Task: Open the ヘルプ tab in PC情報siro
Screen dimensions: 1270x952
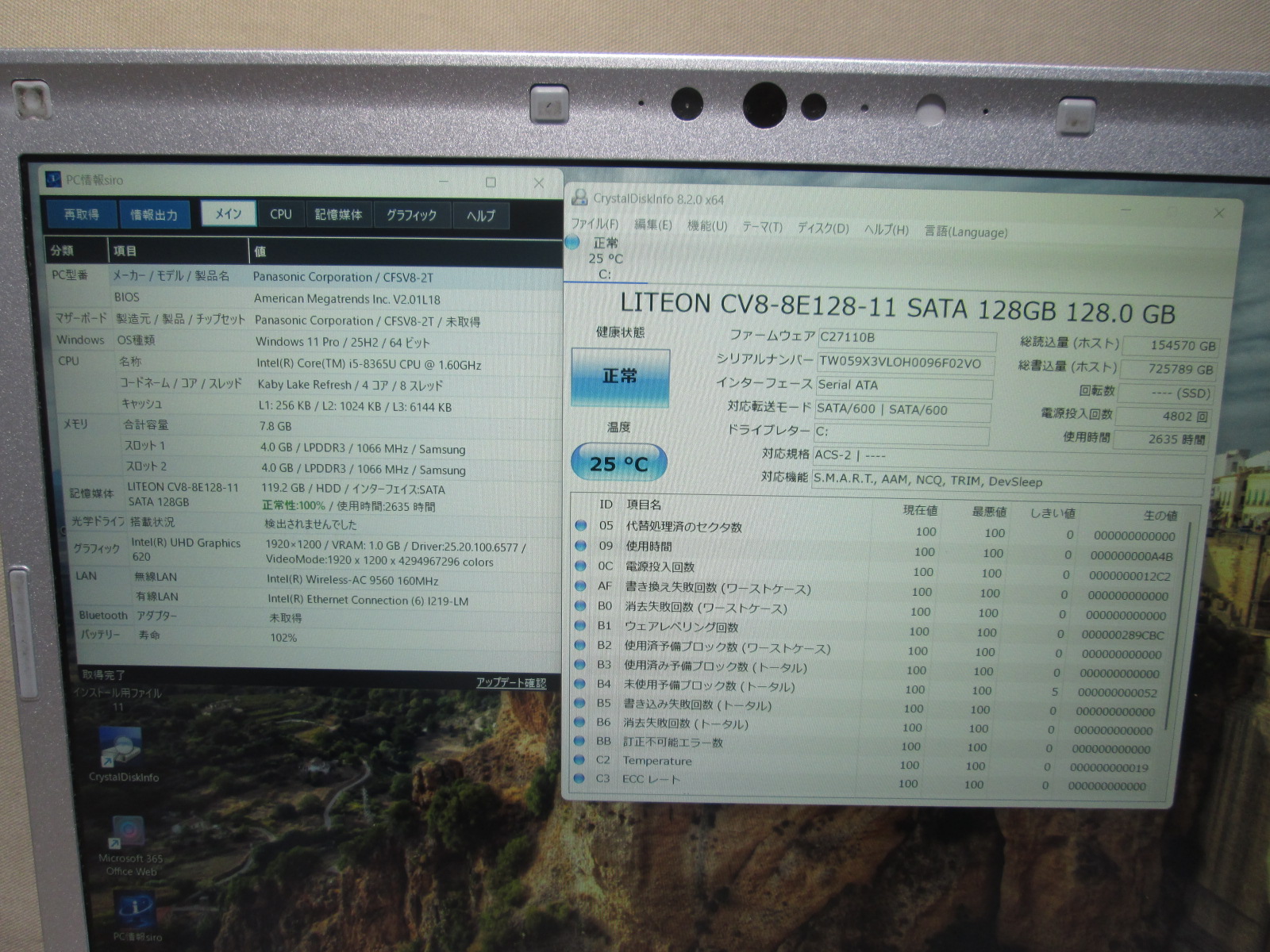Action: (x=480, y=216)
